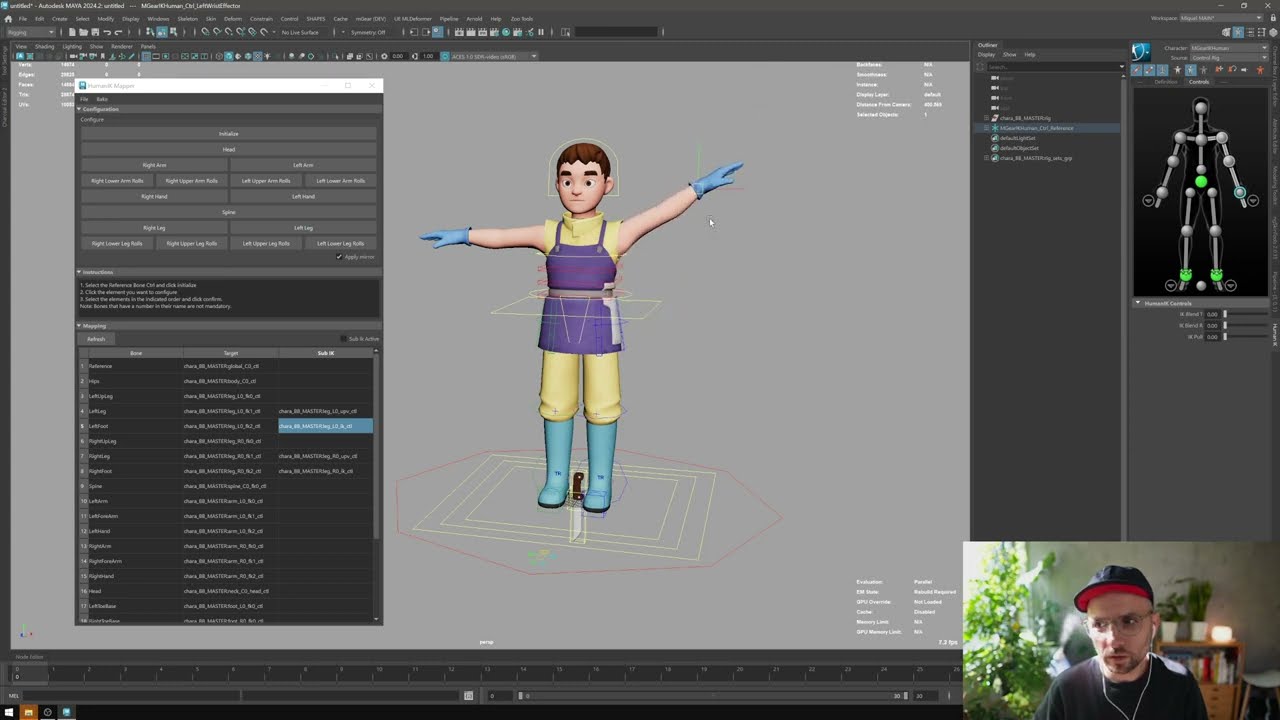Click the Left Arm button

coord(303,165)
